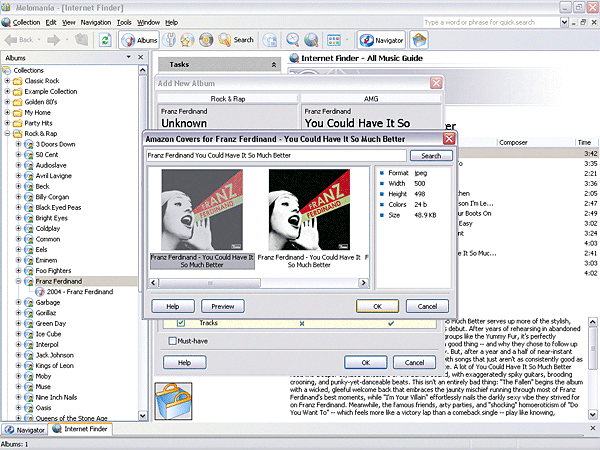Click Preview button in covers dialog

click(223, 306)
